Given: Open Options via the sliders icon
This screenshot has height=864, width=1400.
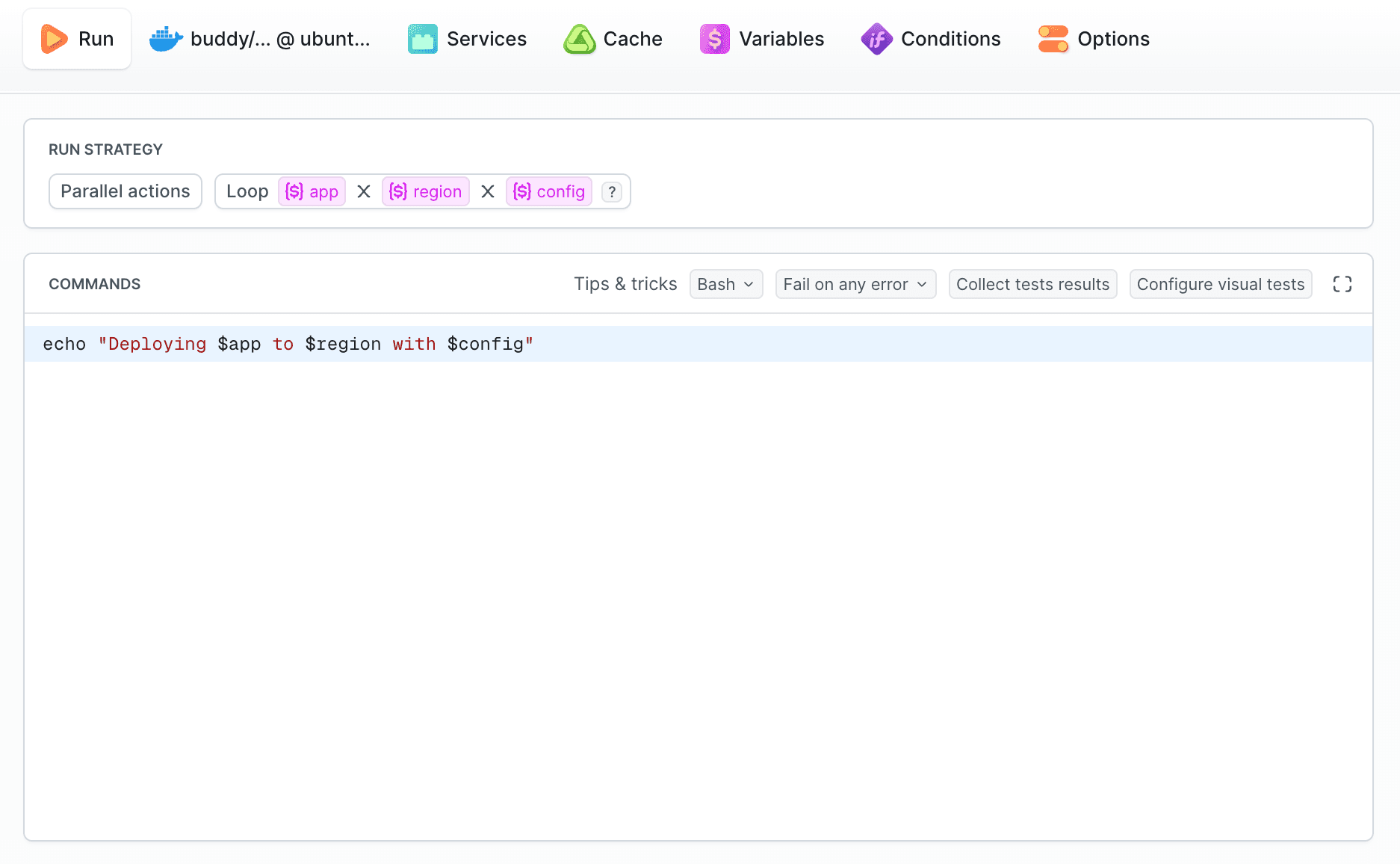Looking at the screenshot, I should coord(1053,38).
